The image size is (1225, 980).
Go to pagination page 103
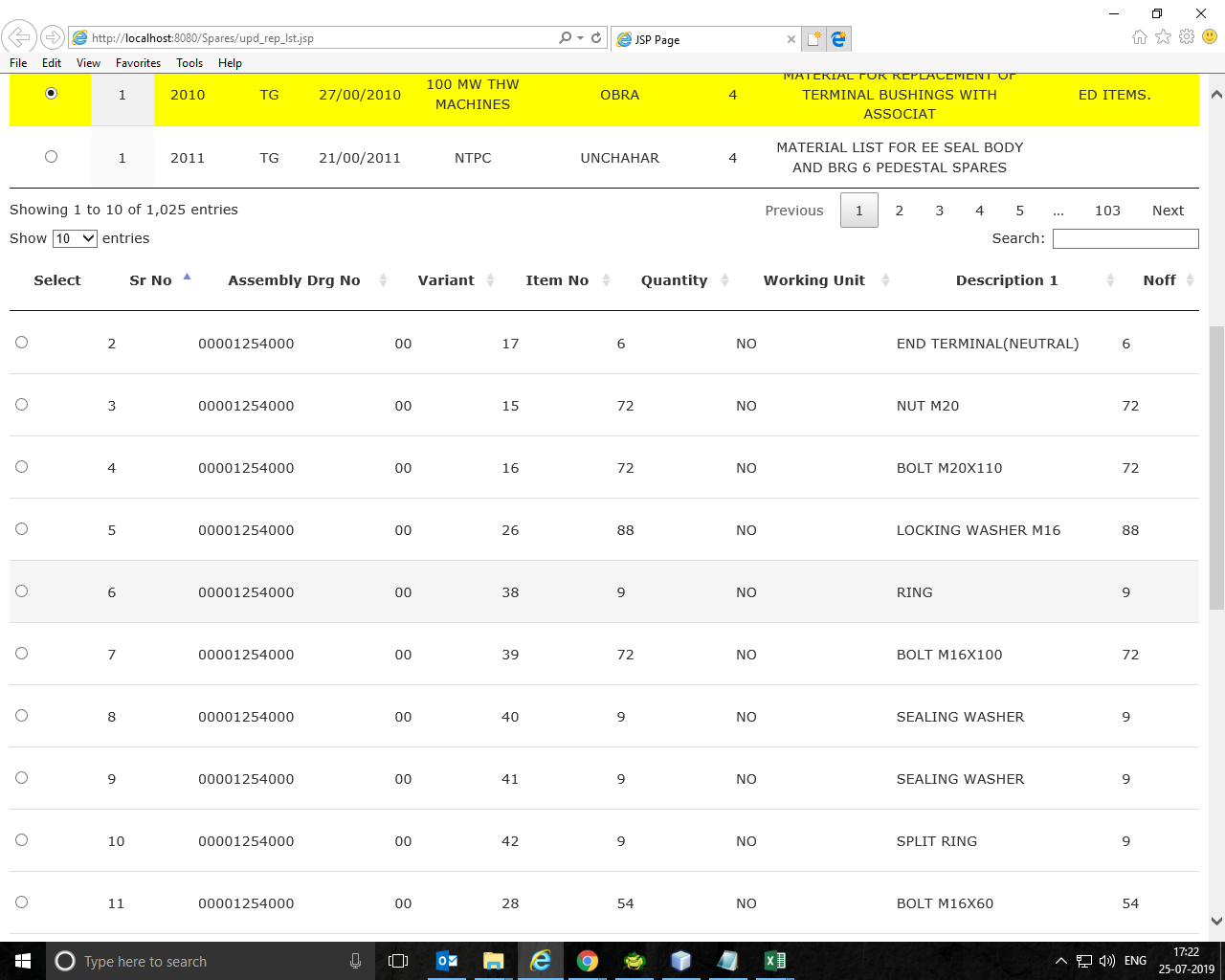tap(1107, 210)
